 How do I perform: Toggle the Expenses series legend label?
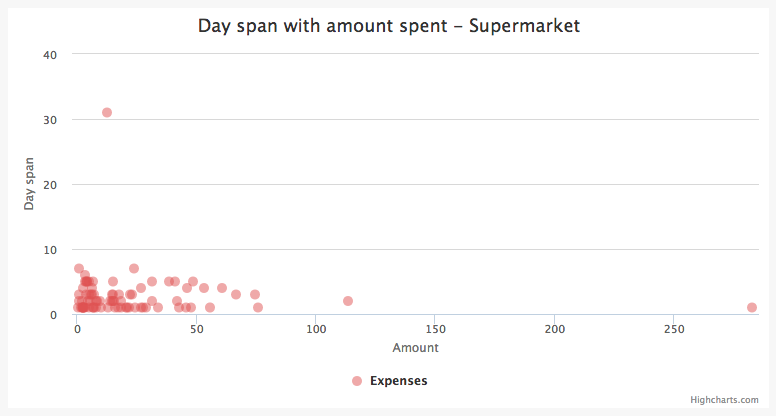pyautogui.click(x=398, y=381)
